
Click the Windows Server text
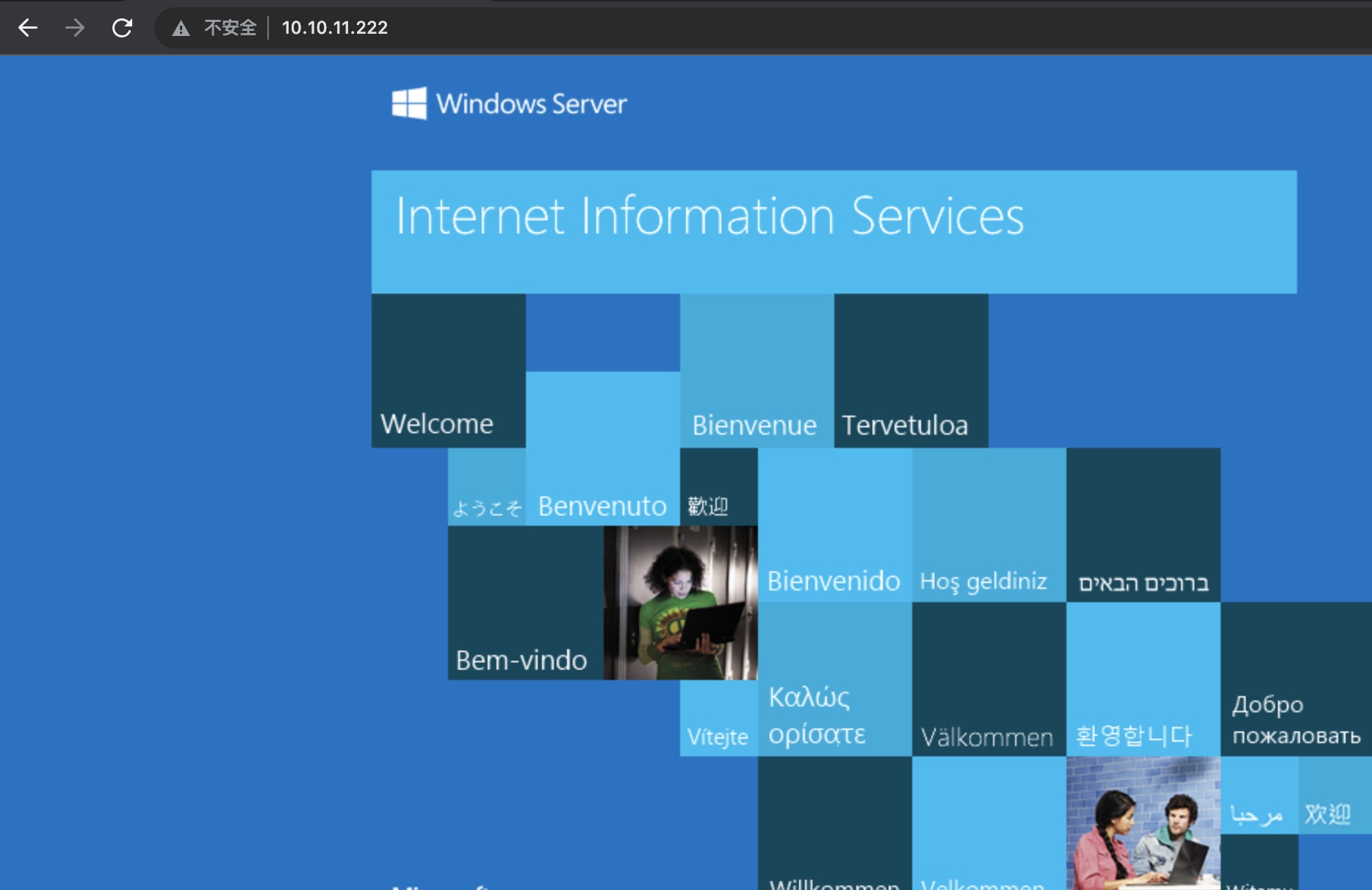[532, 104]
